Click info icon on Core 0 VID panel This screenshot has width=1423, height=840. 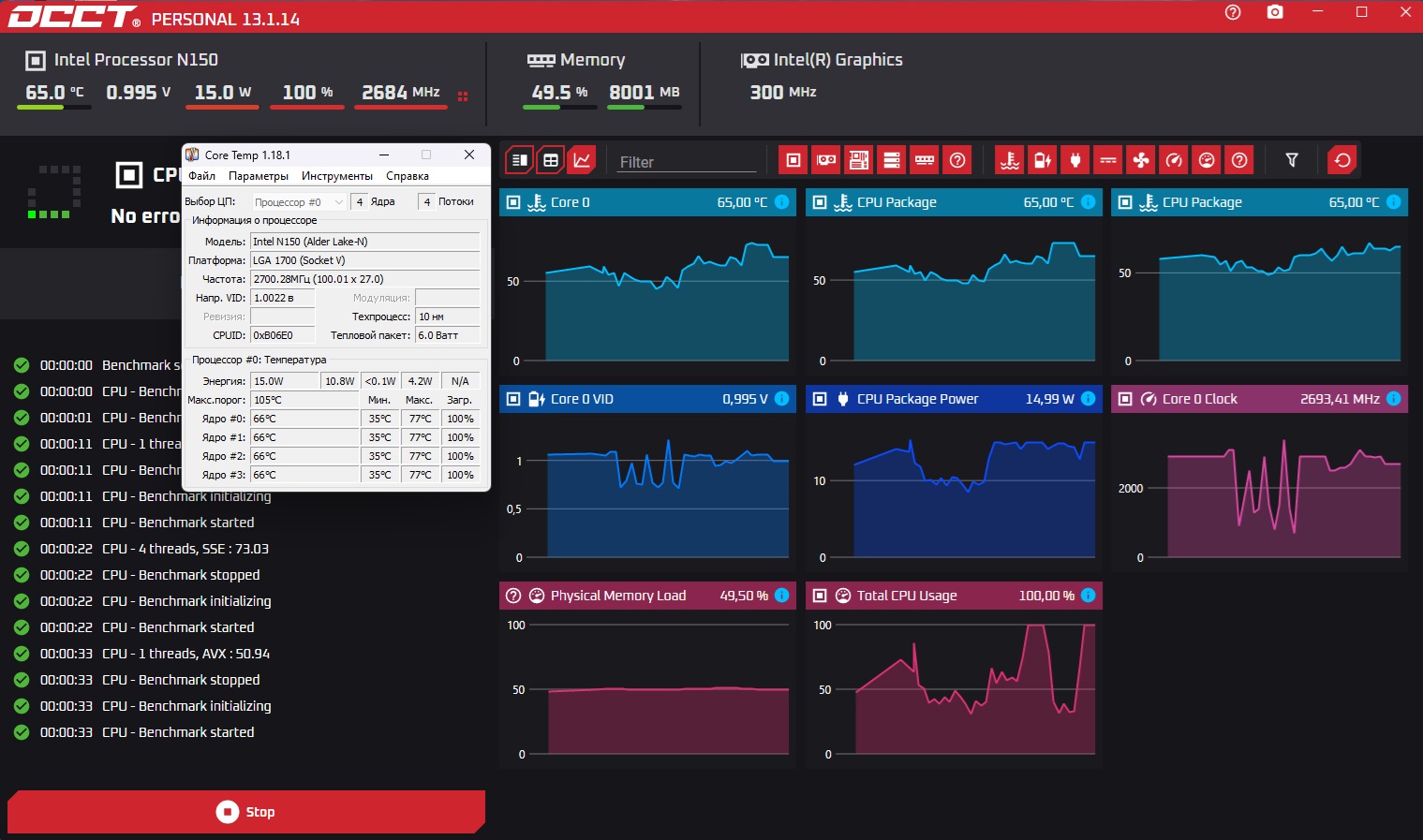tap(782, 399)
